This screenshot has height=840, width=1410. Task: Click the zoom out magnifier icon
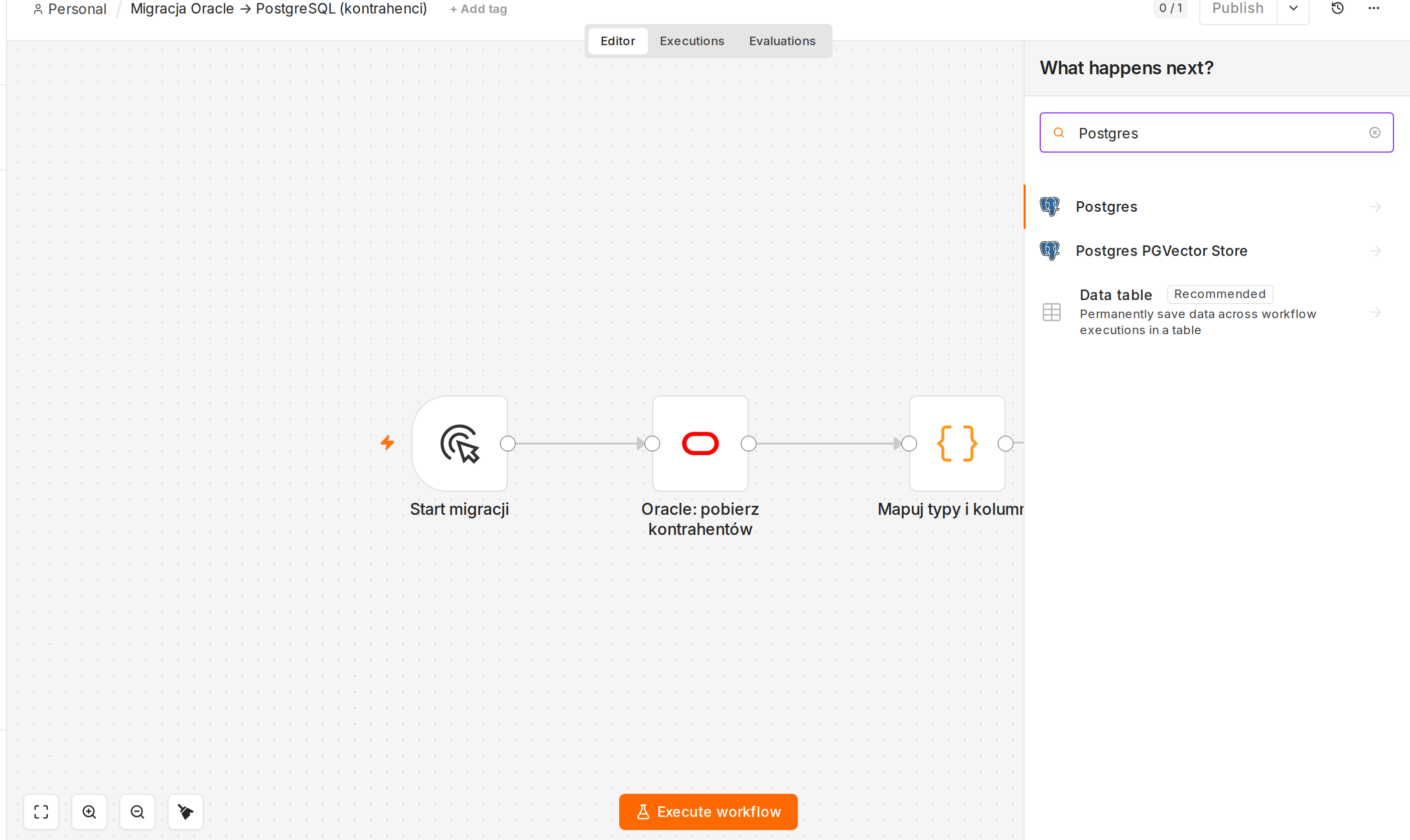[x=137, y=812]
